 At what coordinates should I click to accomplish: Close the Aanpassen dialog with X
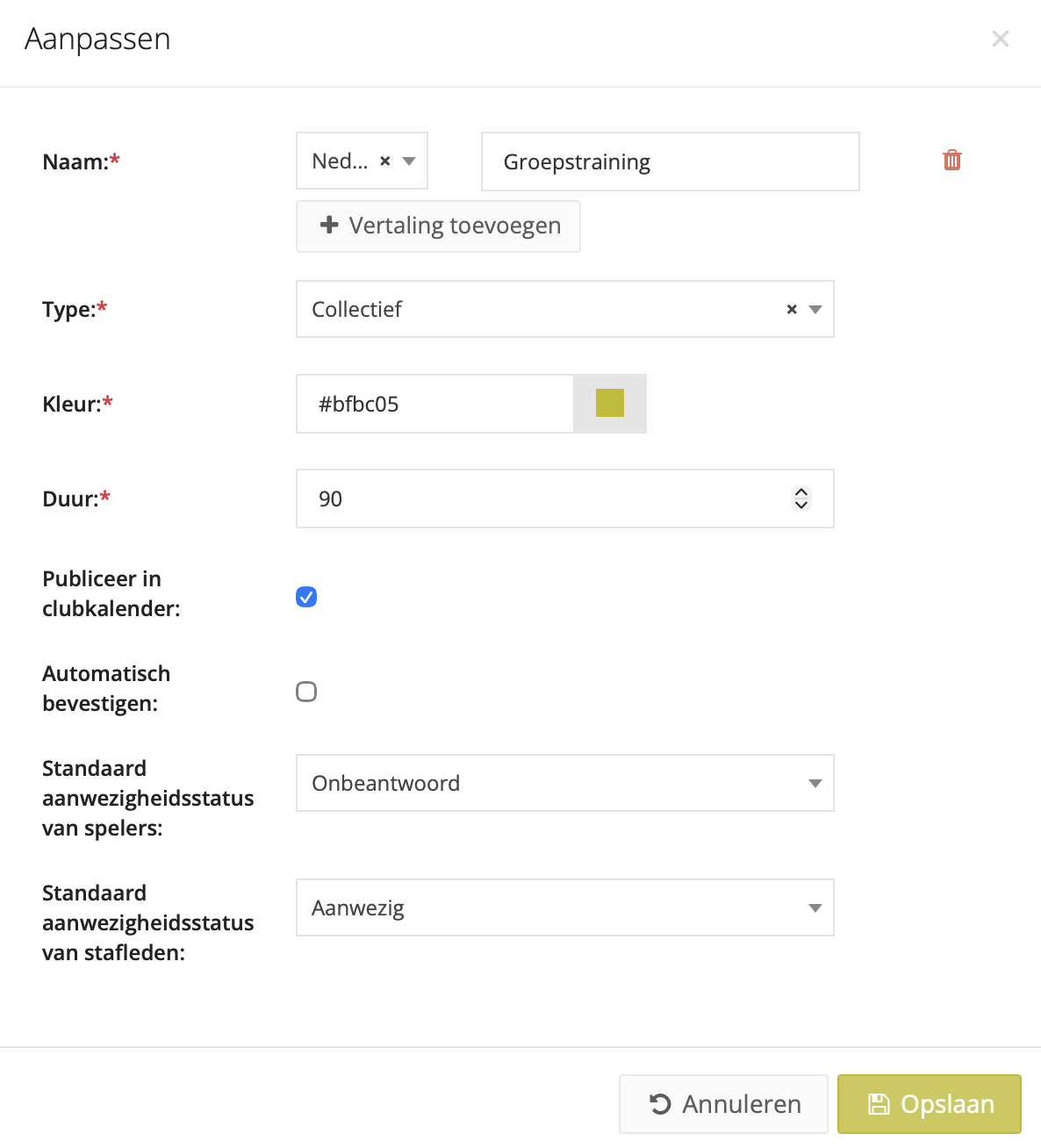(x=1001, y=39)
